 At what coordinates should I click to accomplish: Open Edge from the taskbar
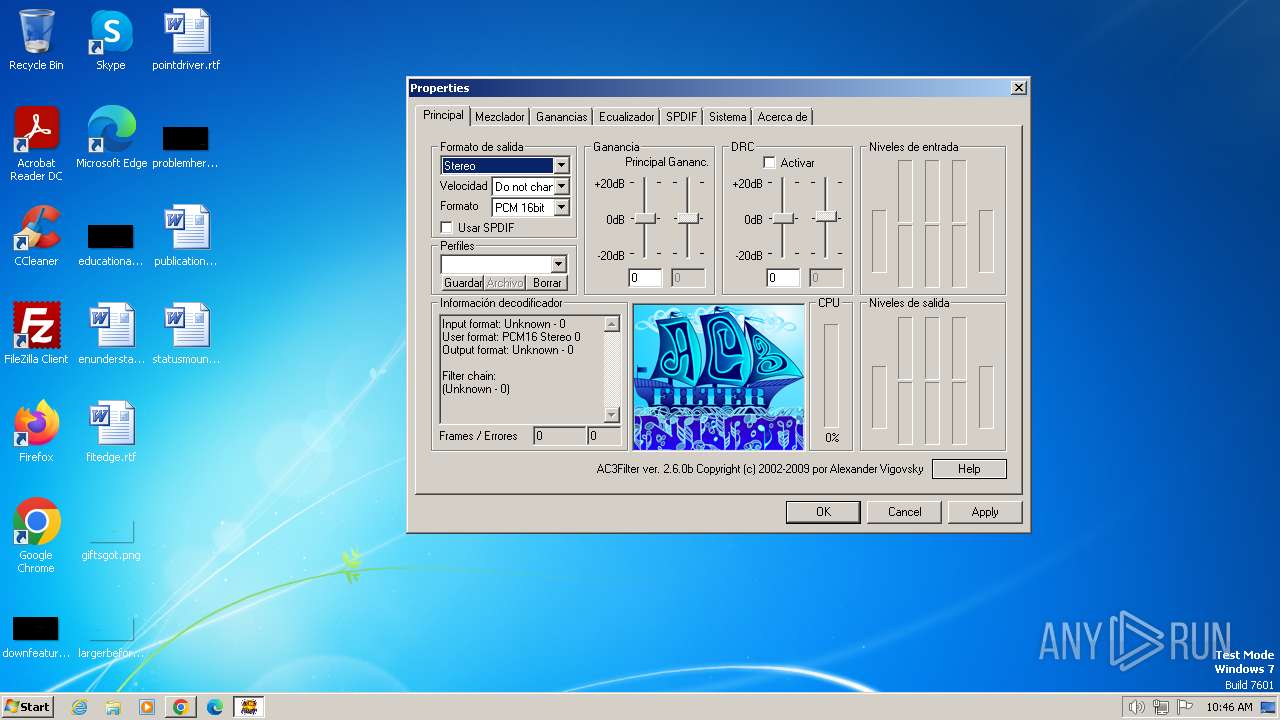tap(214, 707)
